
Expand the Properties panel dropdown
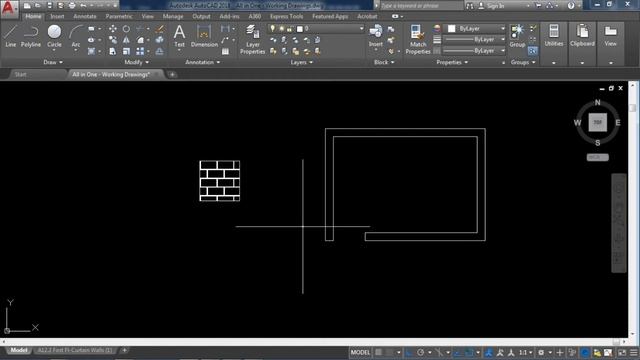(452, 62)
